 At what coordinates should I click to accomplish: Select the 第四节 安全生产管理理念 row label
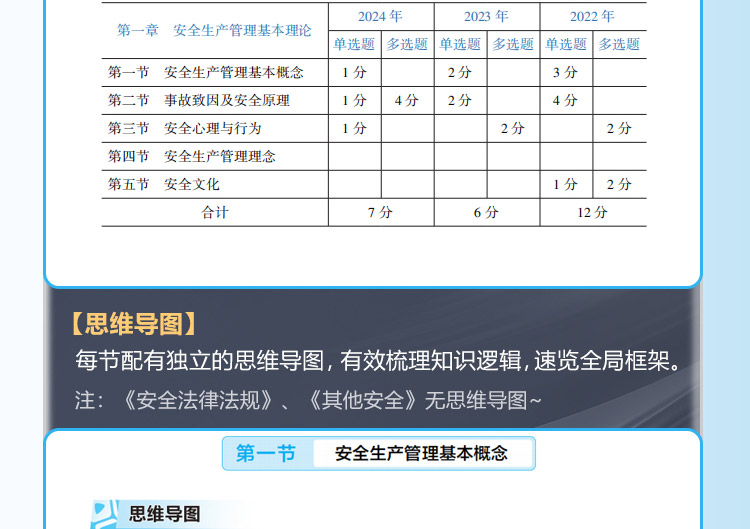click(192, 156)
